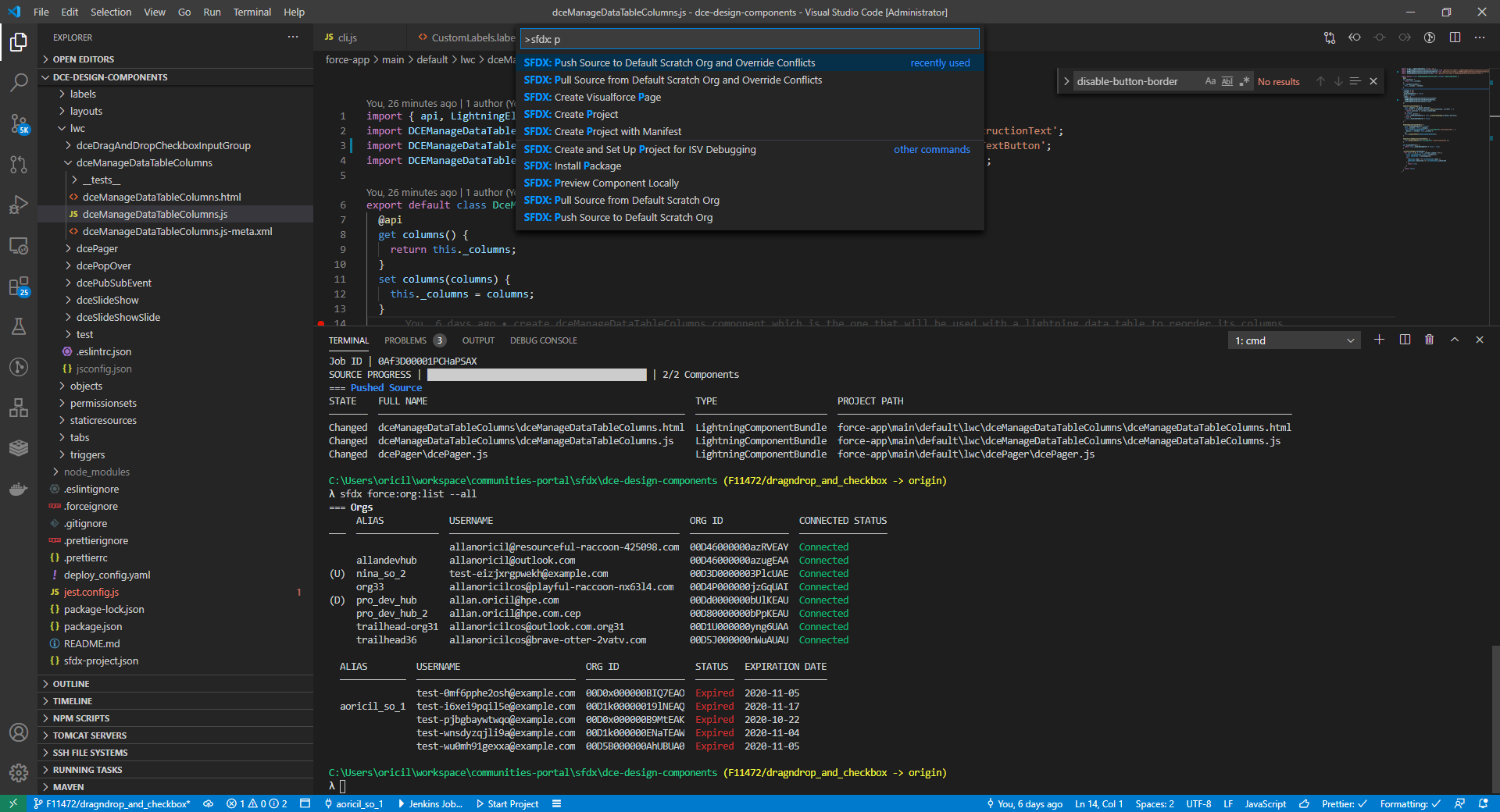Split the editor using the top-right icon
The width and height of the screenshot is (1500, 812).
1454,37
